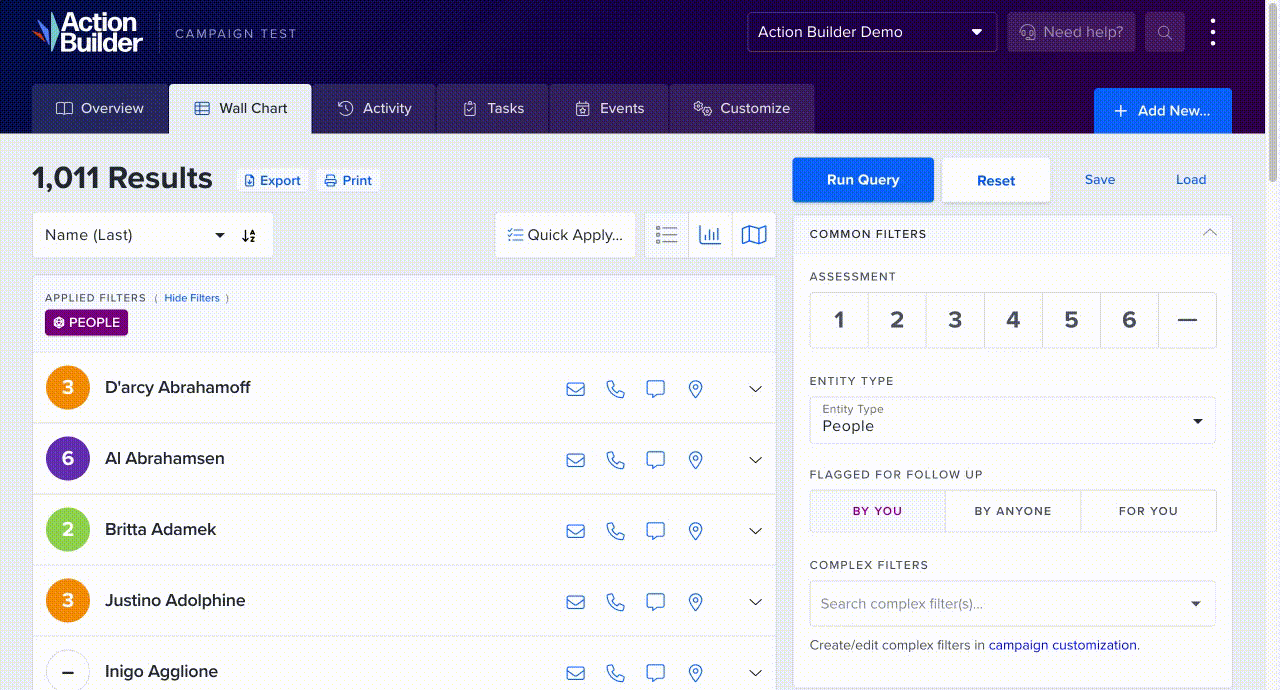Remove the PEOPLE applied filter tag
This screenshot has width=1280, height=690.
pyautogui.click(x=86, y=323)
